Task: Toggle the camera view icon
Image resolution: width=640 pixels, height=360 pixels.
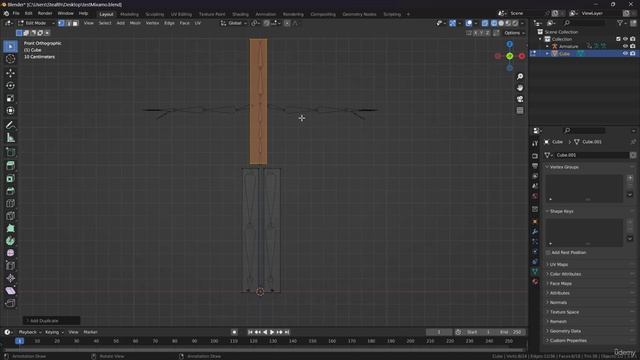Action: (520, 99)
